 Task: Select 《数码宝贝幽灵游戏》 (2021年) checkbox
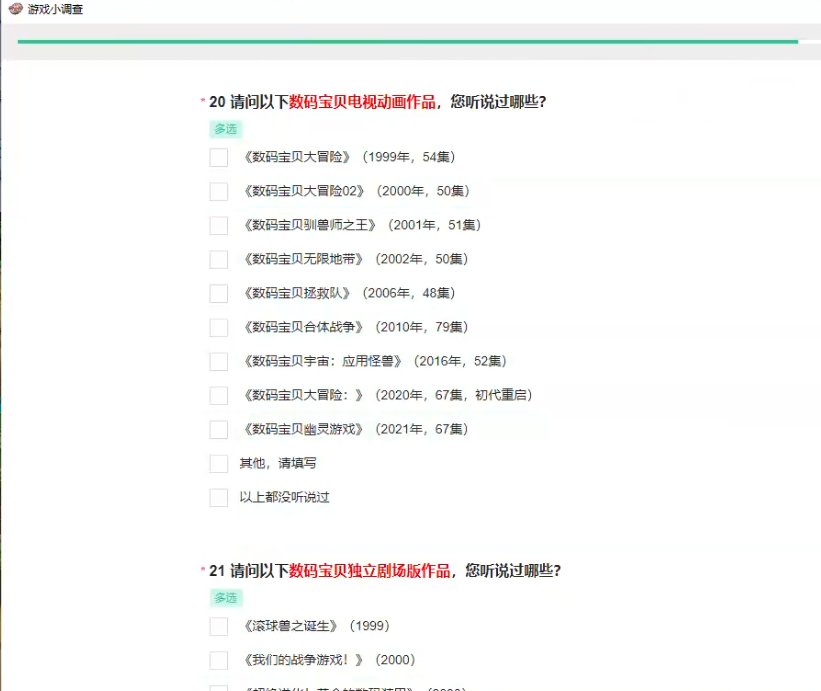[218, 429]
